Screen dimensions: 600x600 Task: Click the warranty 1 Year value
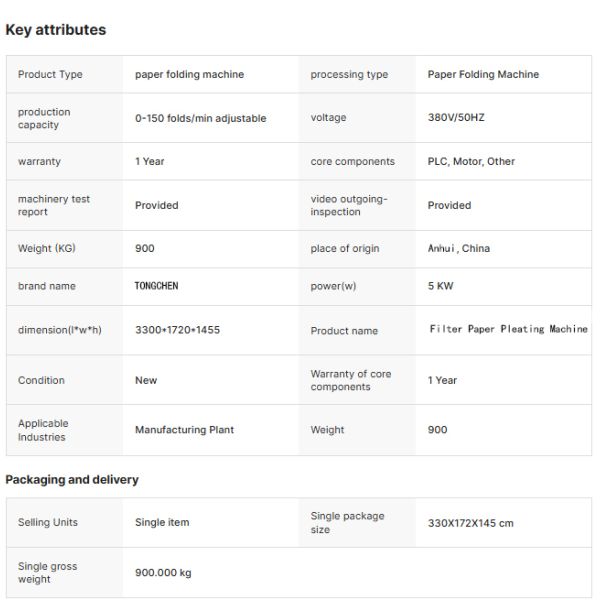[x=150, y=161]
